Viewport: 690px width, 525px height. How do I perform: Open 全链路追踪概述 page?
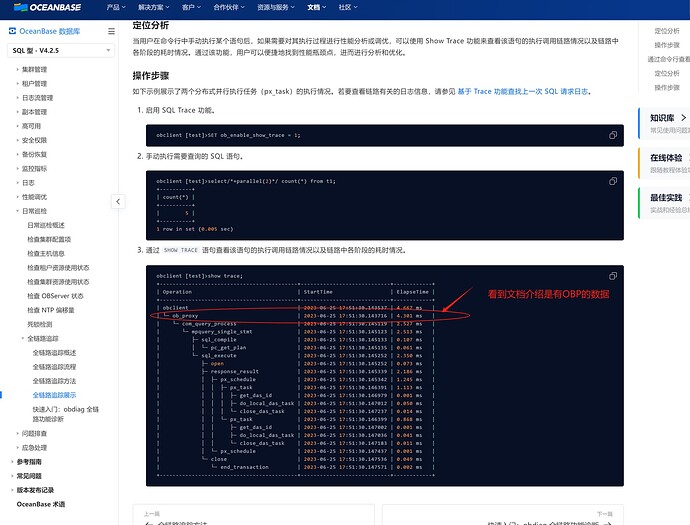(54, 352)
